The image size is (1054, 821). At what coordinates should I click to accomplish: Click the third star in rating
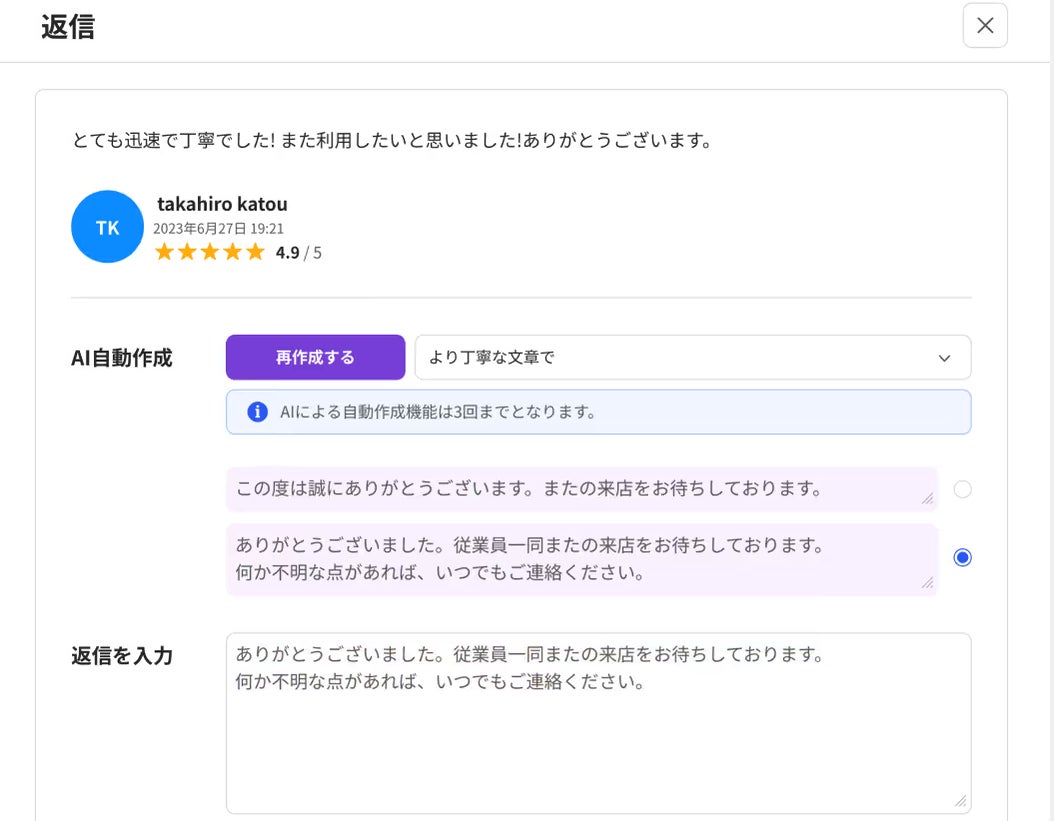[x=209, y=252]
